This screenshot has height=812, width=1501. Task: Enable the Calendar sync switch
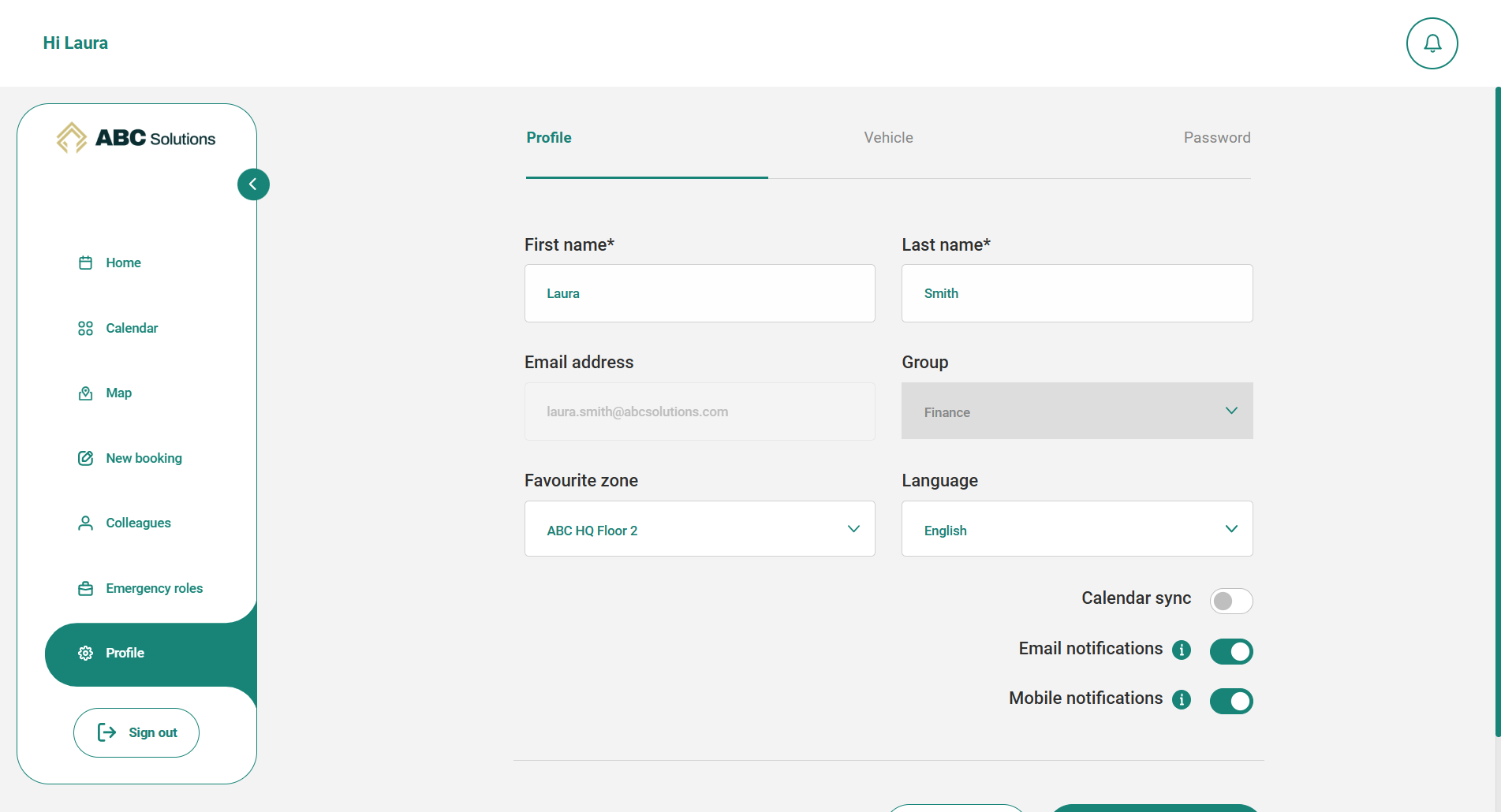1231,601
